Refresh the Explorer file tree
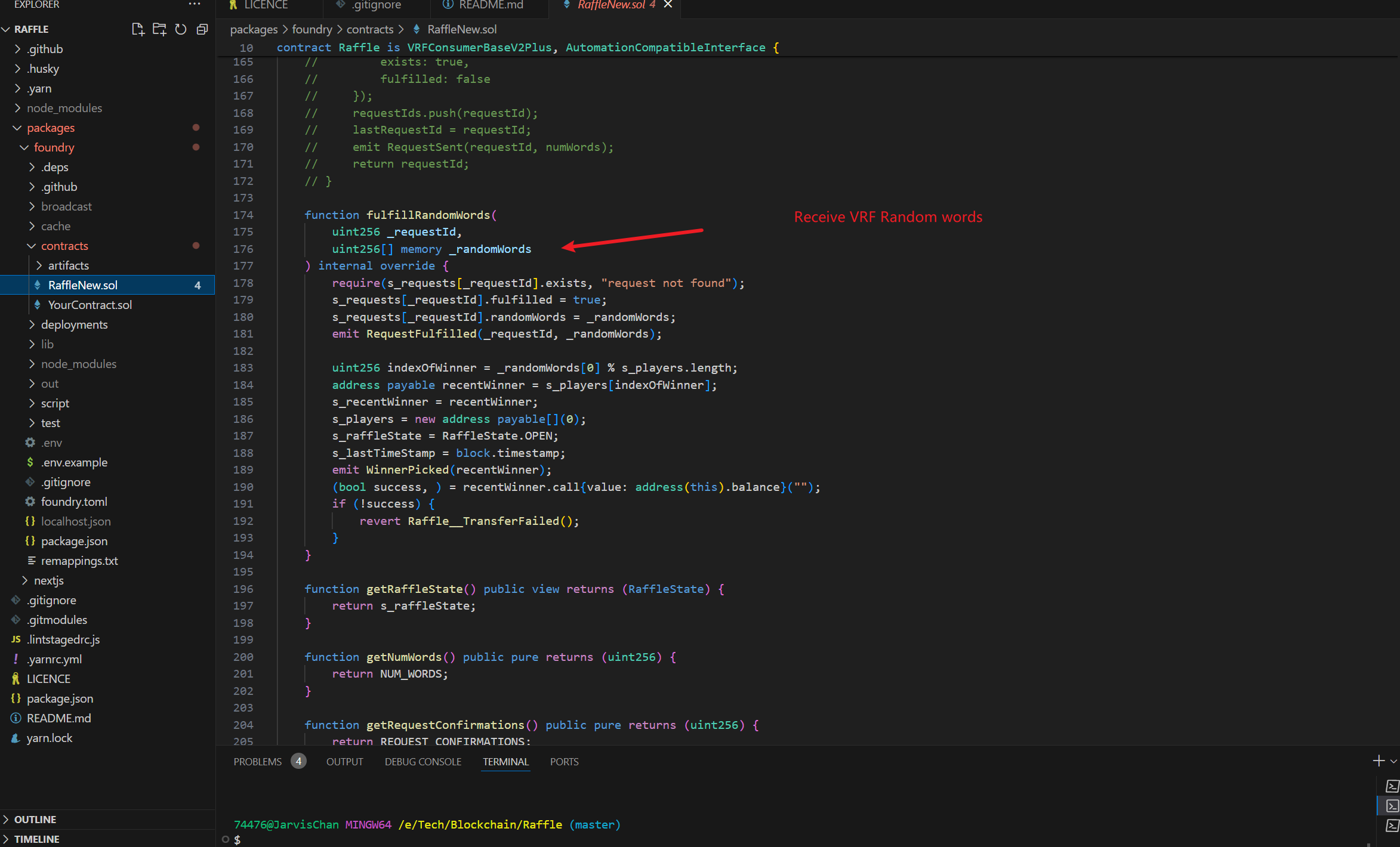 pyautogui.click(x=181, y=29)
